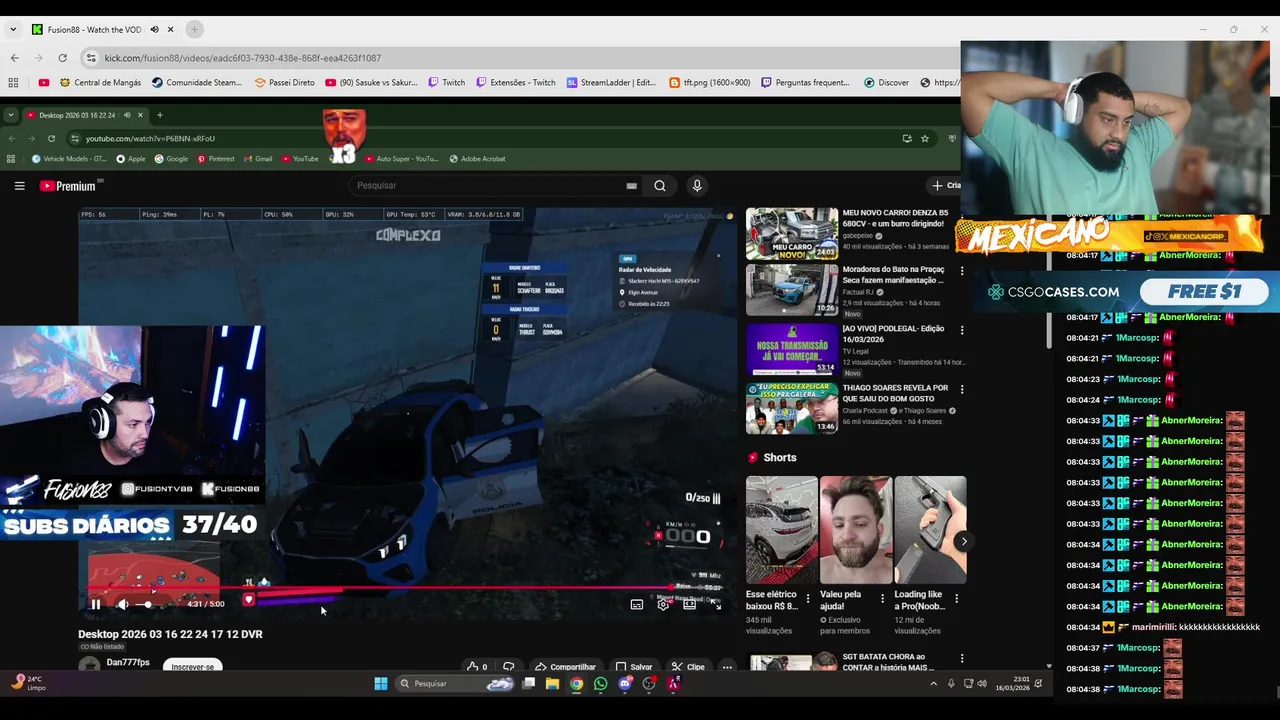Open the outer browser apps grid icon
The width and height of the screenshot is (1280, 720).
pos(13,83)
